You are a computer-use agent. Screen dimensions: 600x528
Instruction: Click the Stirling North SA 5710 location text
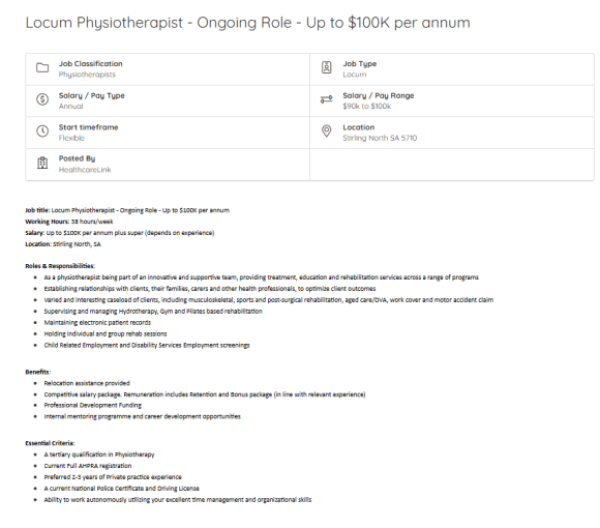[380, 138]
